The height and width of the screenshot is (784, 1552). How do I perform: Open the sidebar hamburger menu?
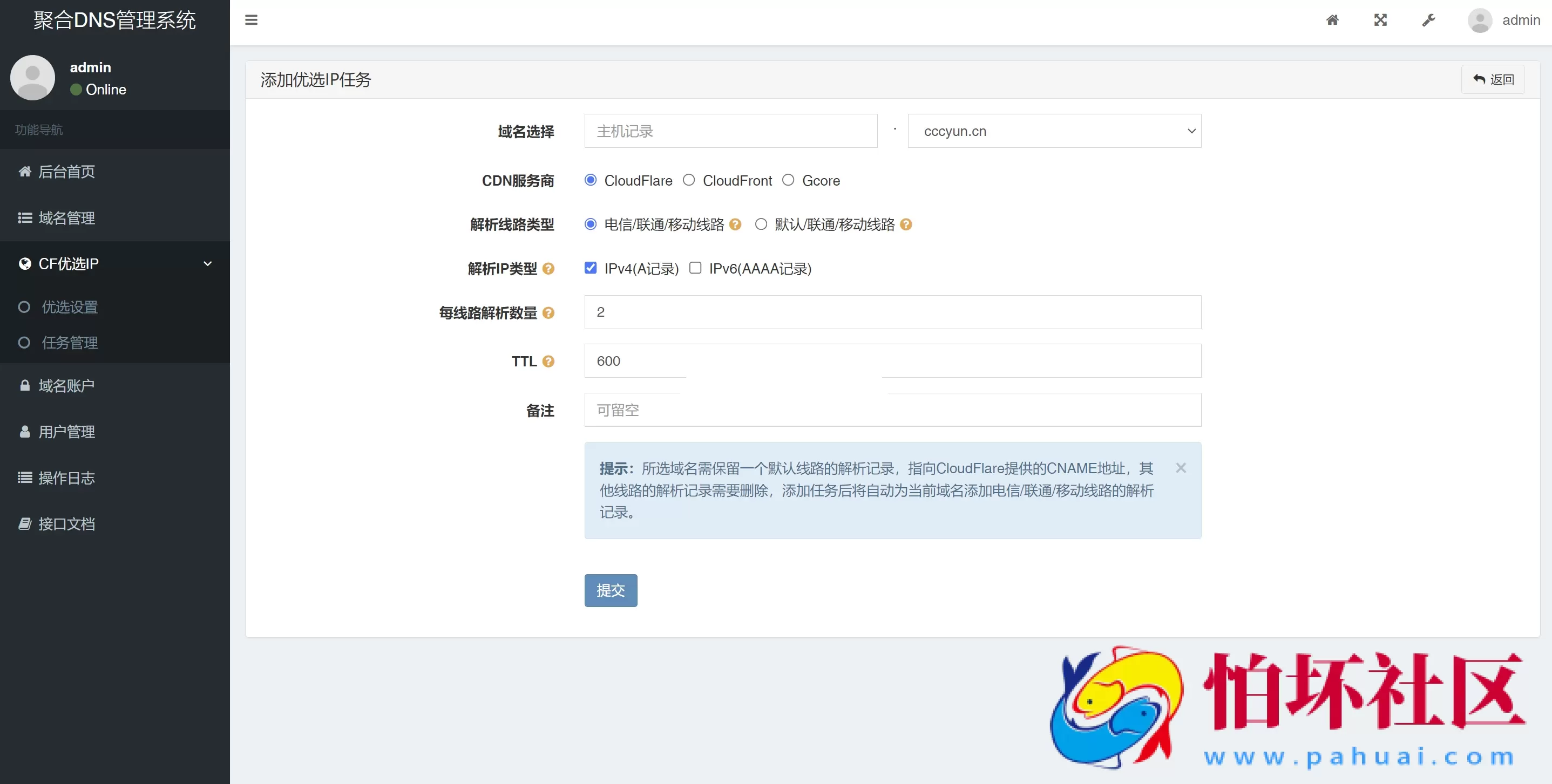[251, 20]
